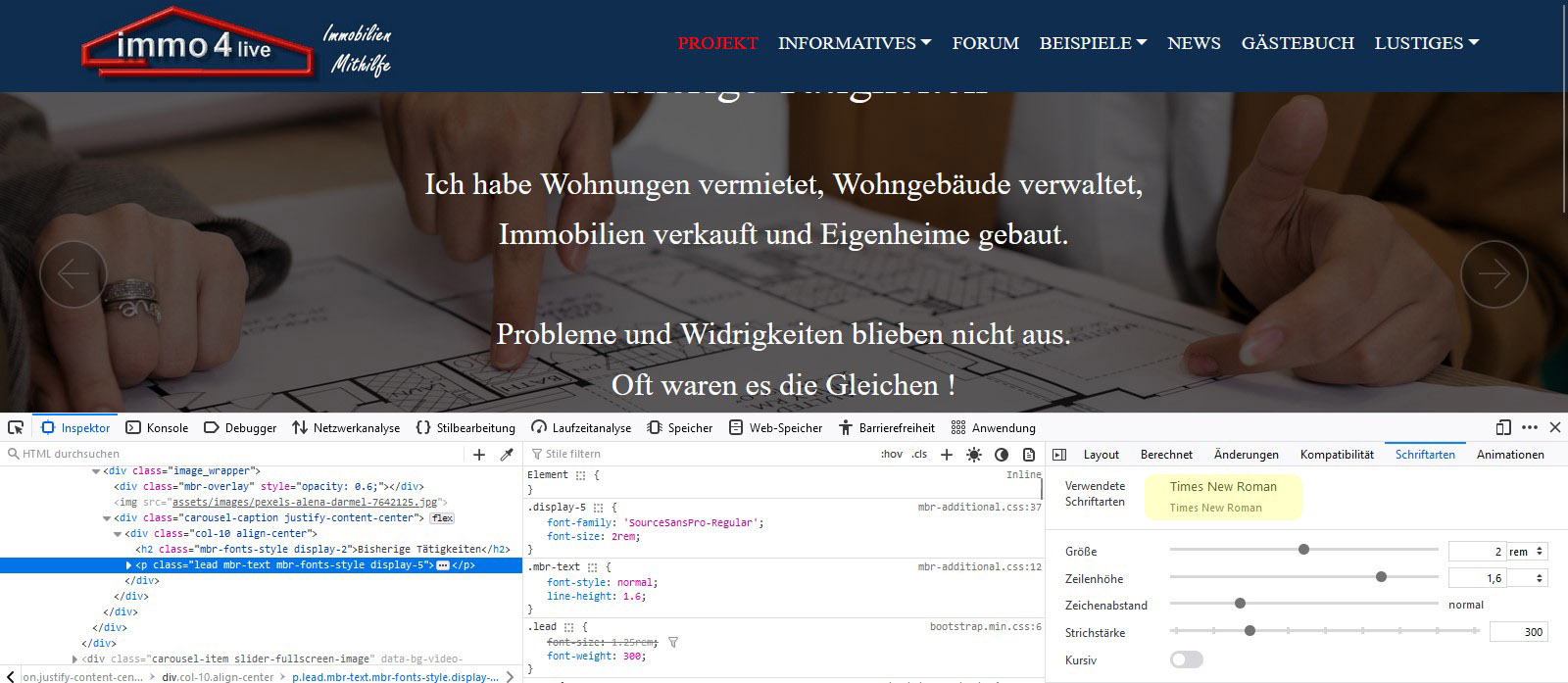Click the eyedropper color picker icon

(x=507, y=455)
